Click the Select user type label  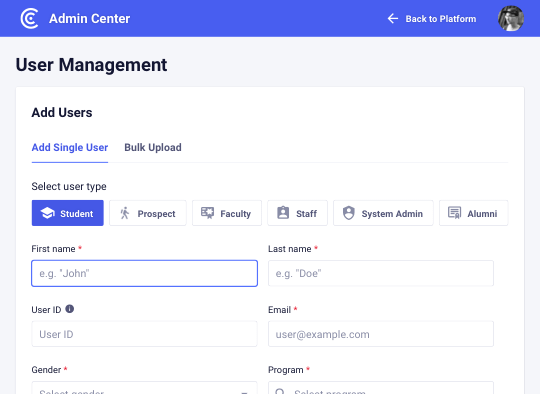pyautogui.click(x=69, y=186)
